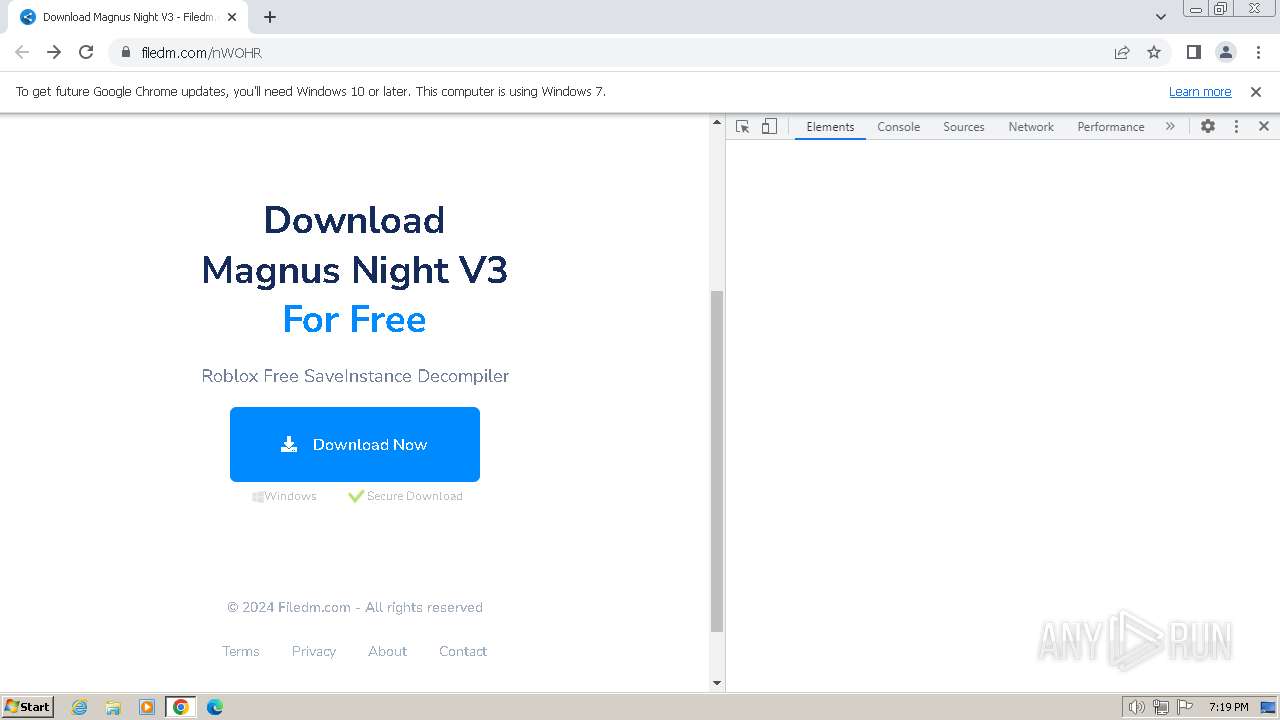Click the padlock site info icon
The image size is (1280, 720).
(x=126, y=52)
